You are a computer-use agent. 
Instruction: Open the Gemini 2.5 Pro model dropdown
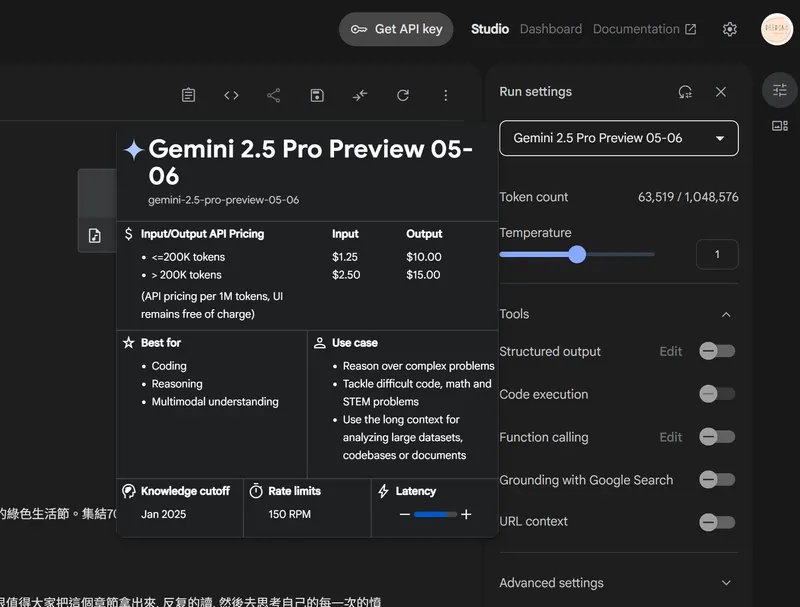tap(619, 138)
